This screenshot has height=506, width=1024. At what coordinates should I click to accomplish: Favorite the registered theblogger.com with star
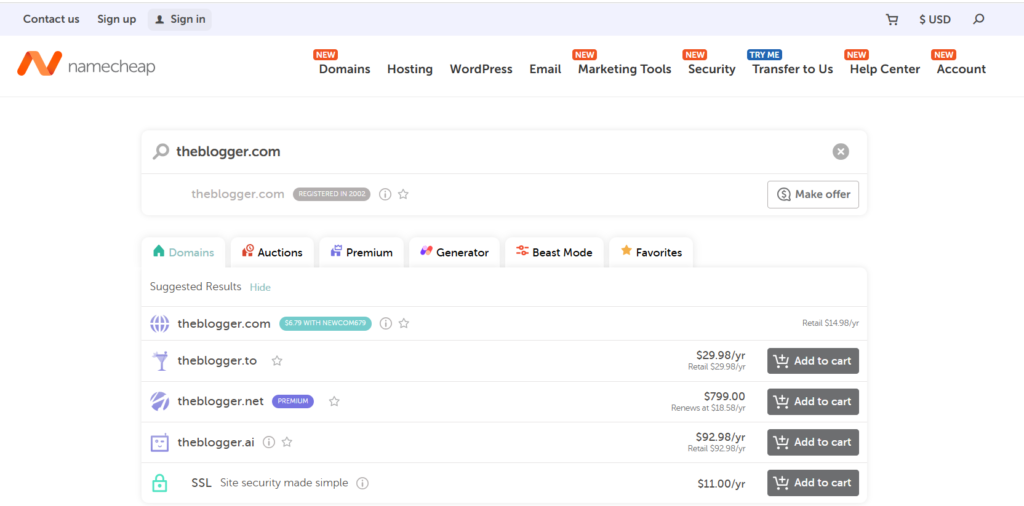point(404,194)
